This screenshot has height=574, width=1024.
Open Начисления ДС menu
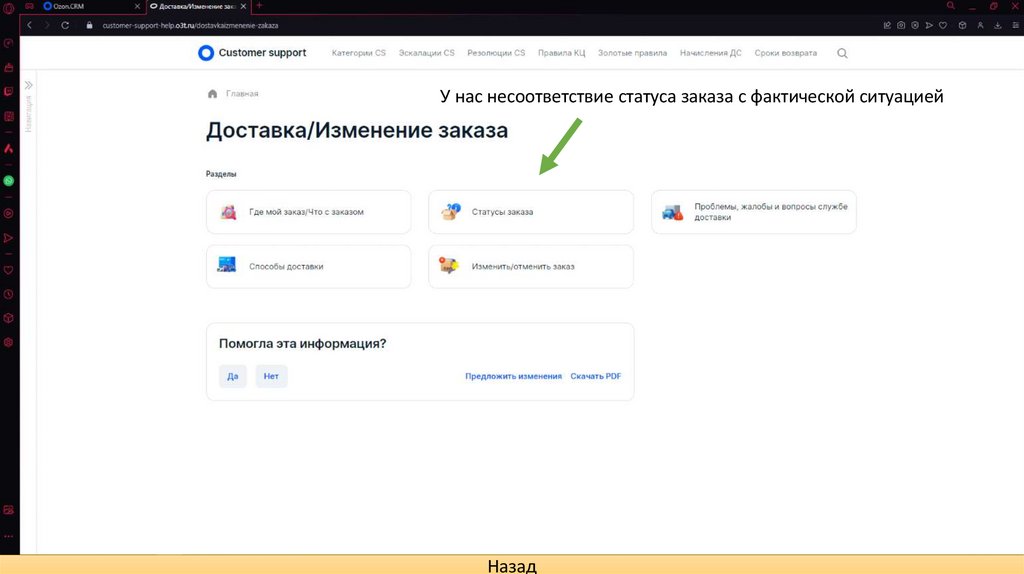tap(711, 53)
